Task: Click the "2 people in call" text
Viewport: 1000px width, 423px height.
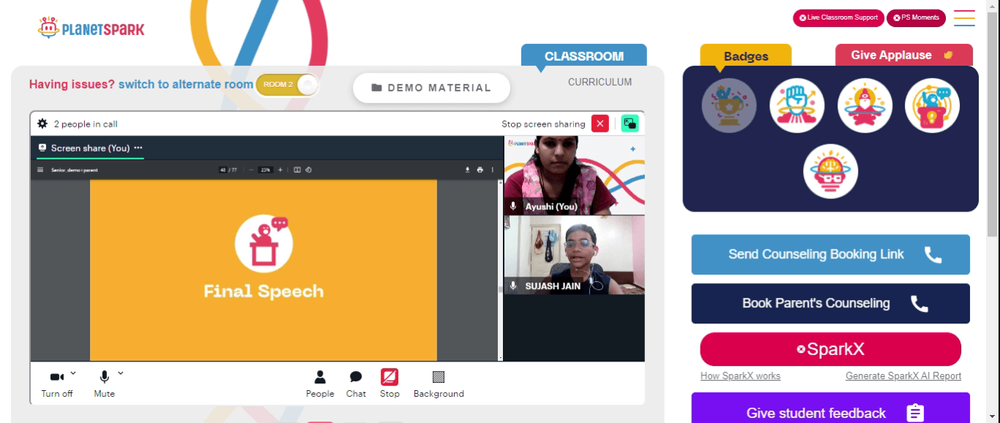Action: tap(85, 124)
